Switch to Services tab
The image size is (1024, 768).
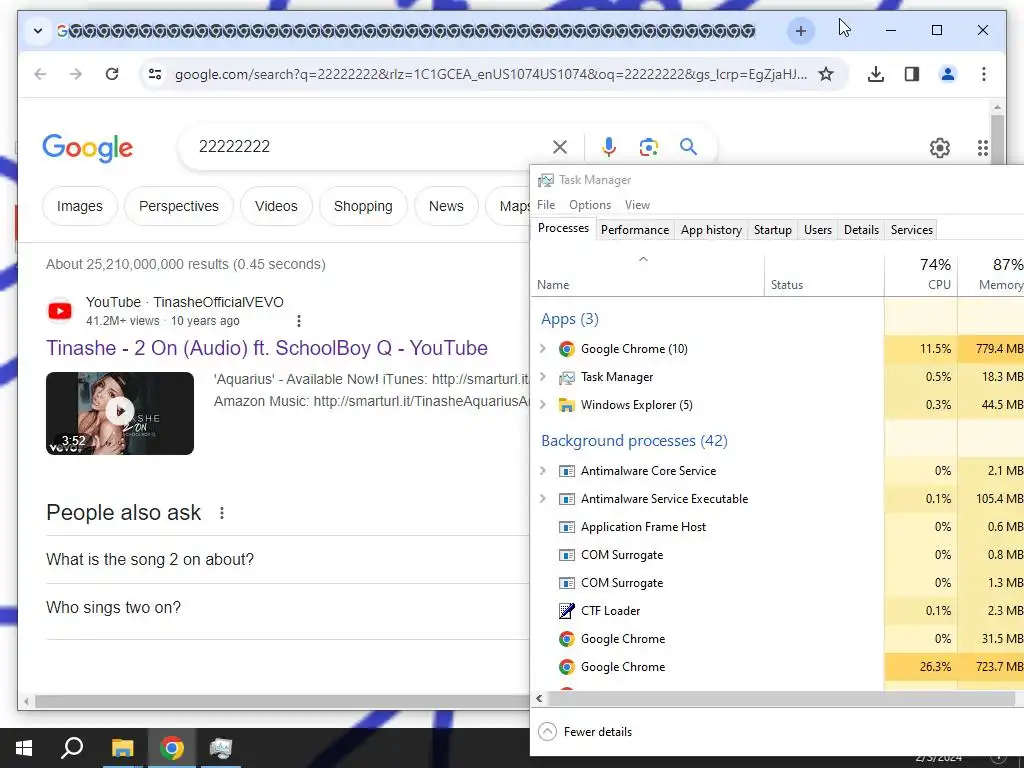click(912, 230)
